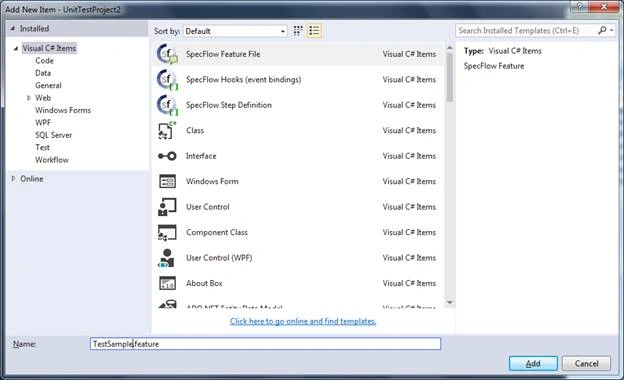Click the SpecFlow Feature File name text
The width and height of the screenshot is (624, 380).
[x=223, y=54]
